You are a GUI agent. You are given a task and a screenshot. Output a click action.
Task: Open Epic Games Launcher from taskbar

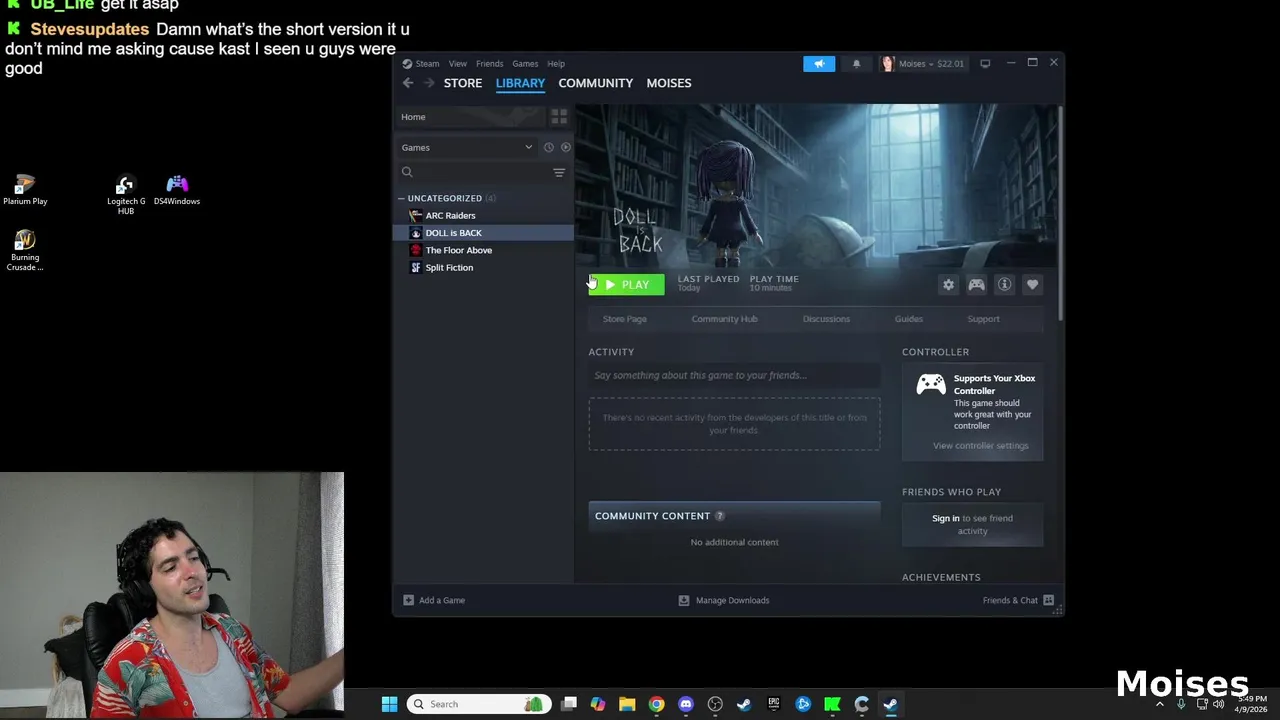coord(773,704)
